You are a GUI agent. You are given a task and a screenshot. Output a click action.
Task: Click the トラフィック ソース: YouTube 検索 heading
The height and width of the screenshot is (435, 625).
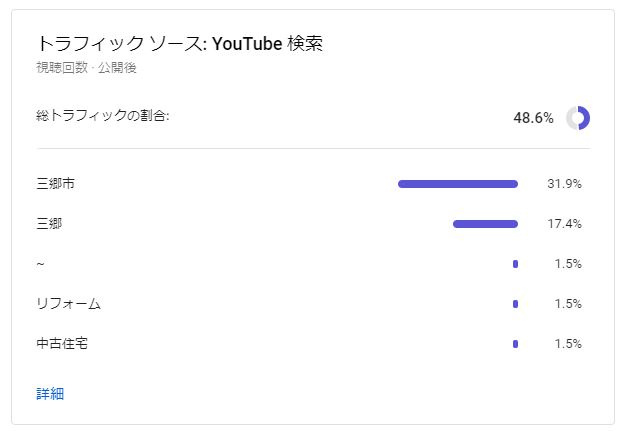click(180, 43)
